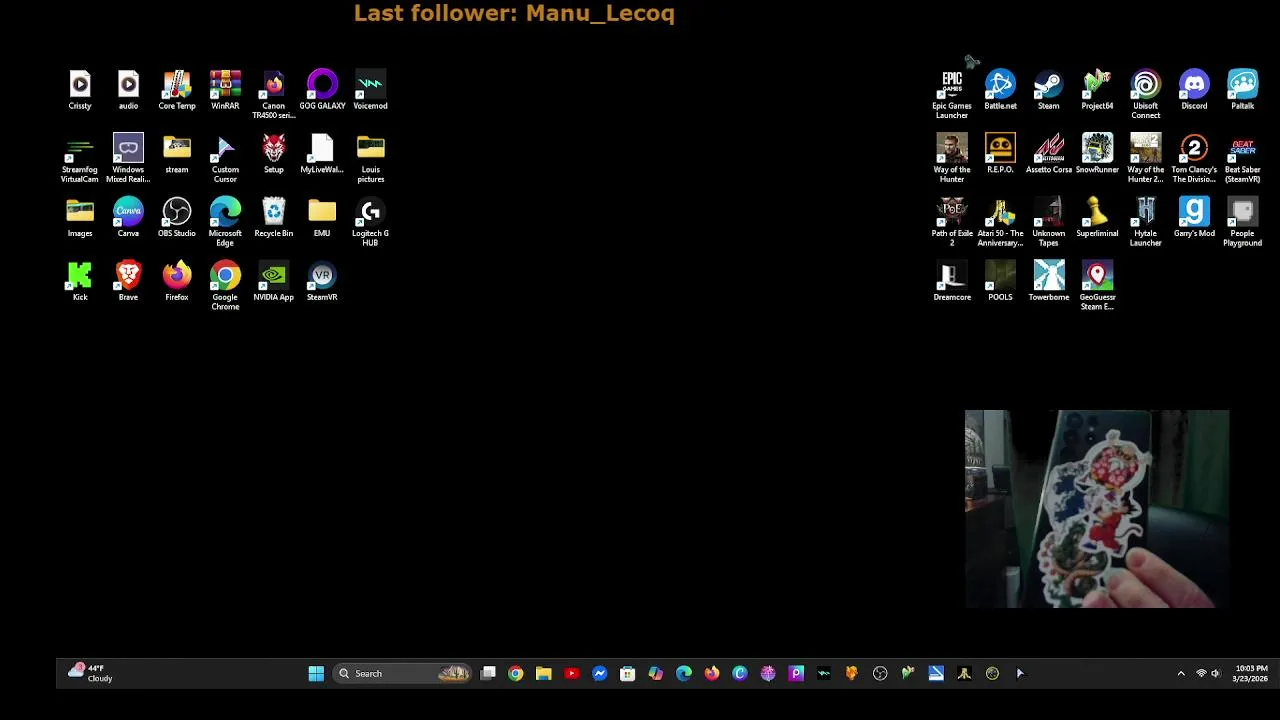Select the POOLS desktop icon

pyautogui.click(x=1000, y=281)
